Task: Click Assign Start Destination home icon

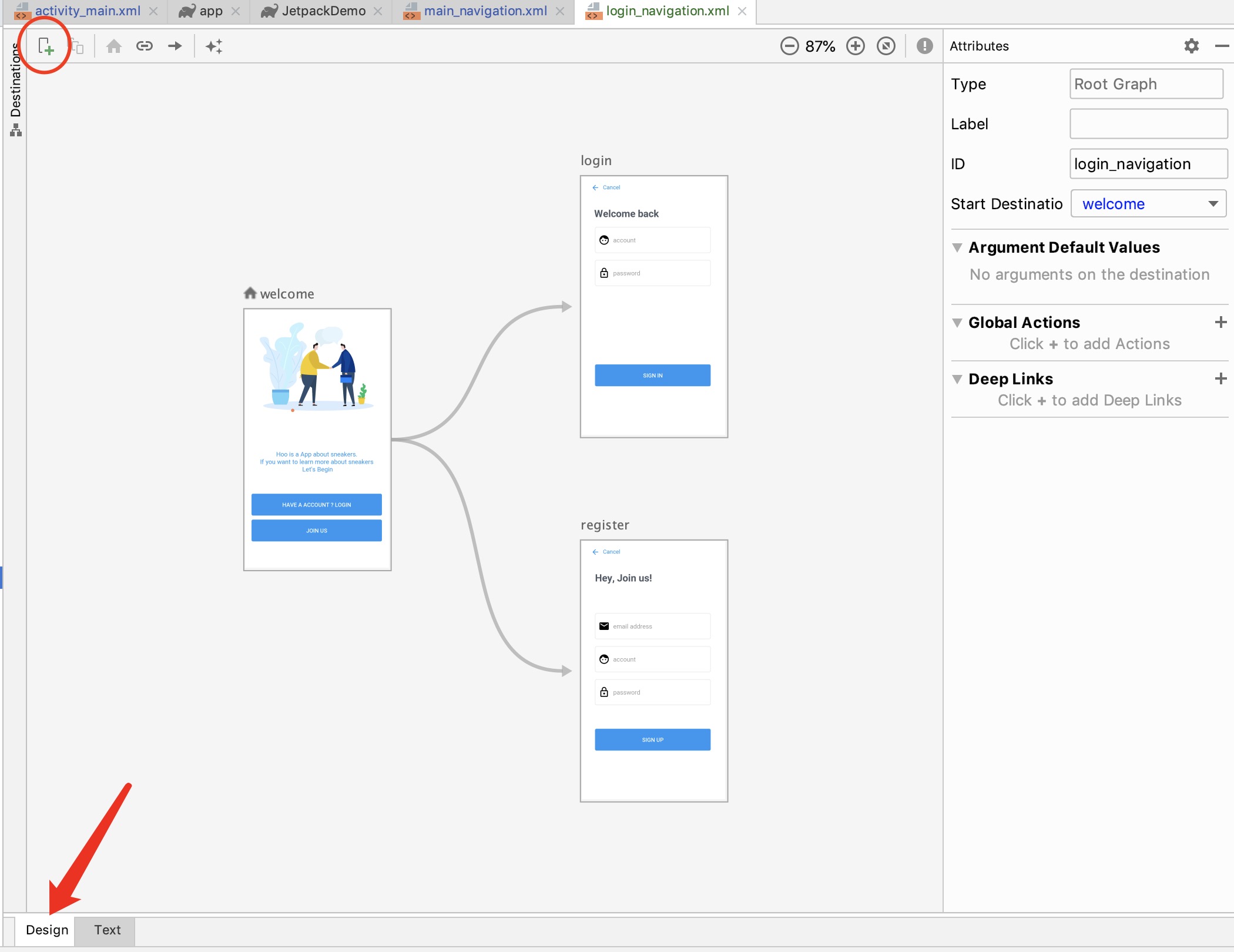Action: click(114, 46)
